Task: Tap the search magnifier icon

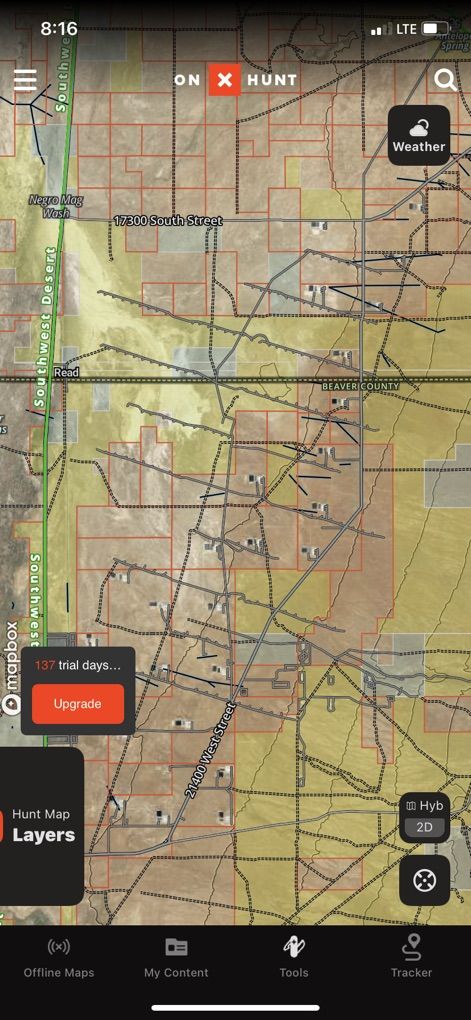Action: (x=446, y=81)
